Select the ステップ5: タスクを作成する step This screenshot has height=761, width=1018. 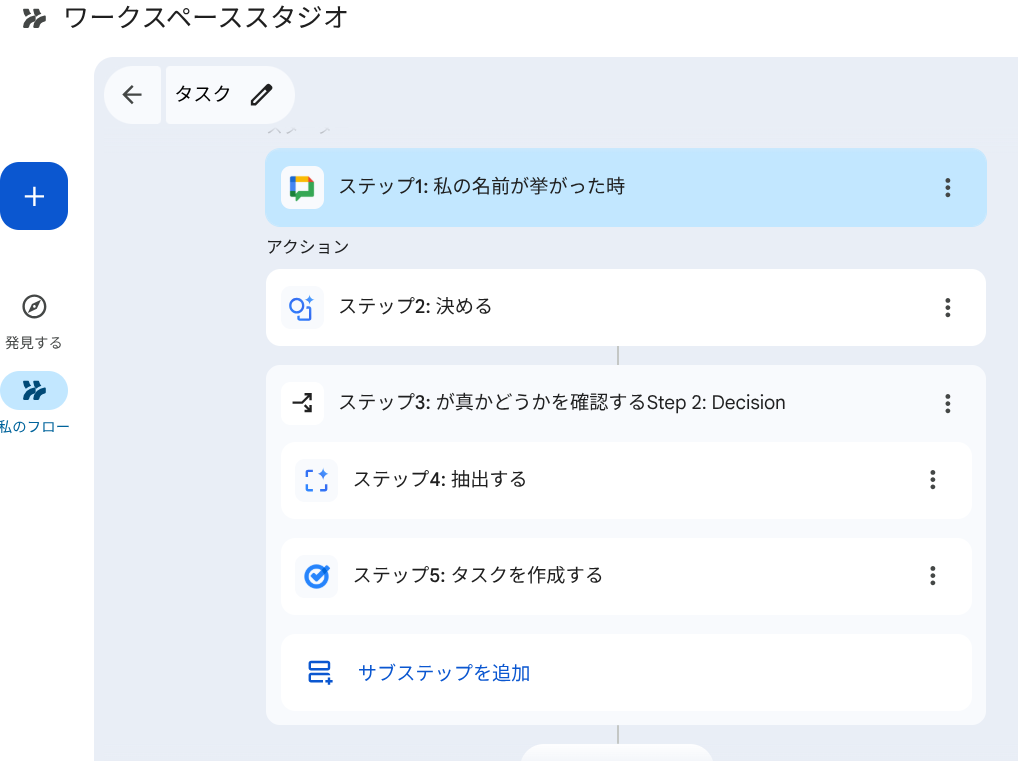[x=600, y=576]
